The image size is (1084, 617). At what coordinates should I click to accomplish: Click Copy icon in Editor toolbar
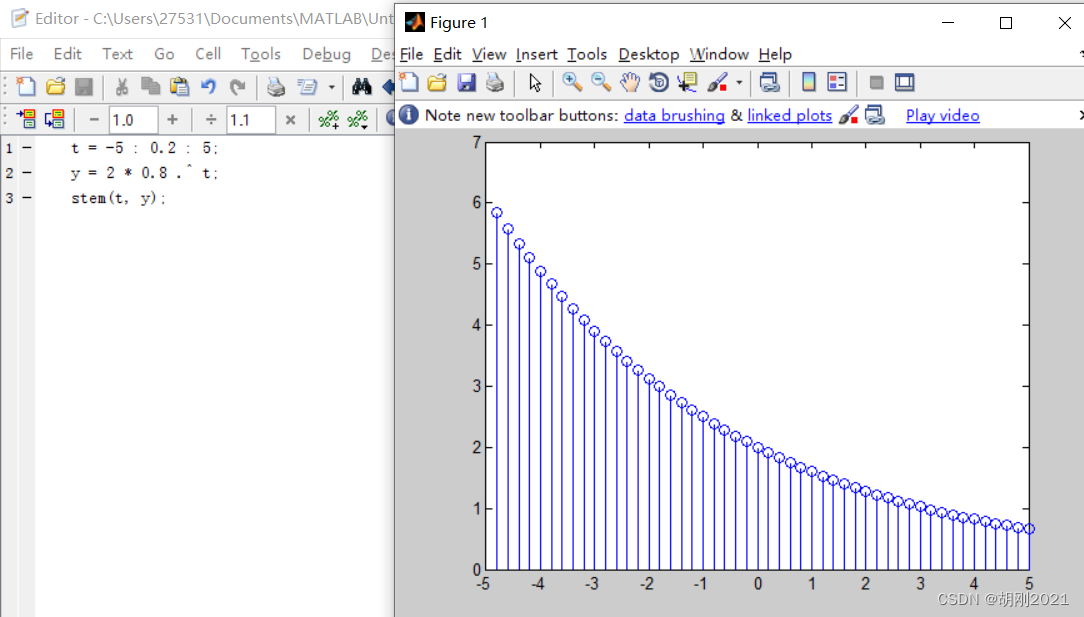[150, 86]
